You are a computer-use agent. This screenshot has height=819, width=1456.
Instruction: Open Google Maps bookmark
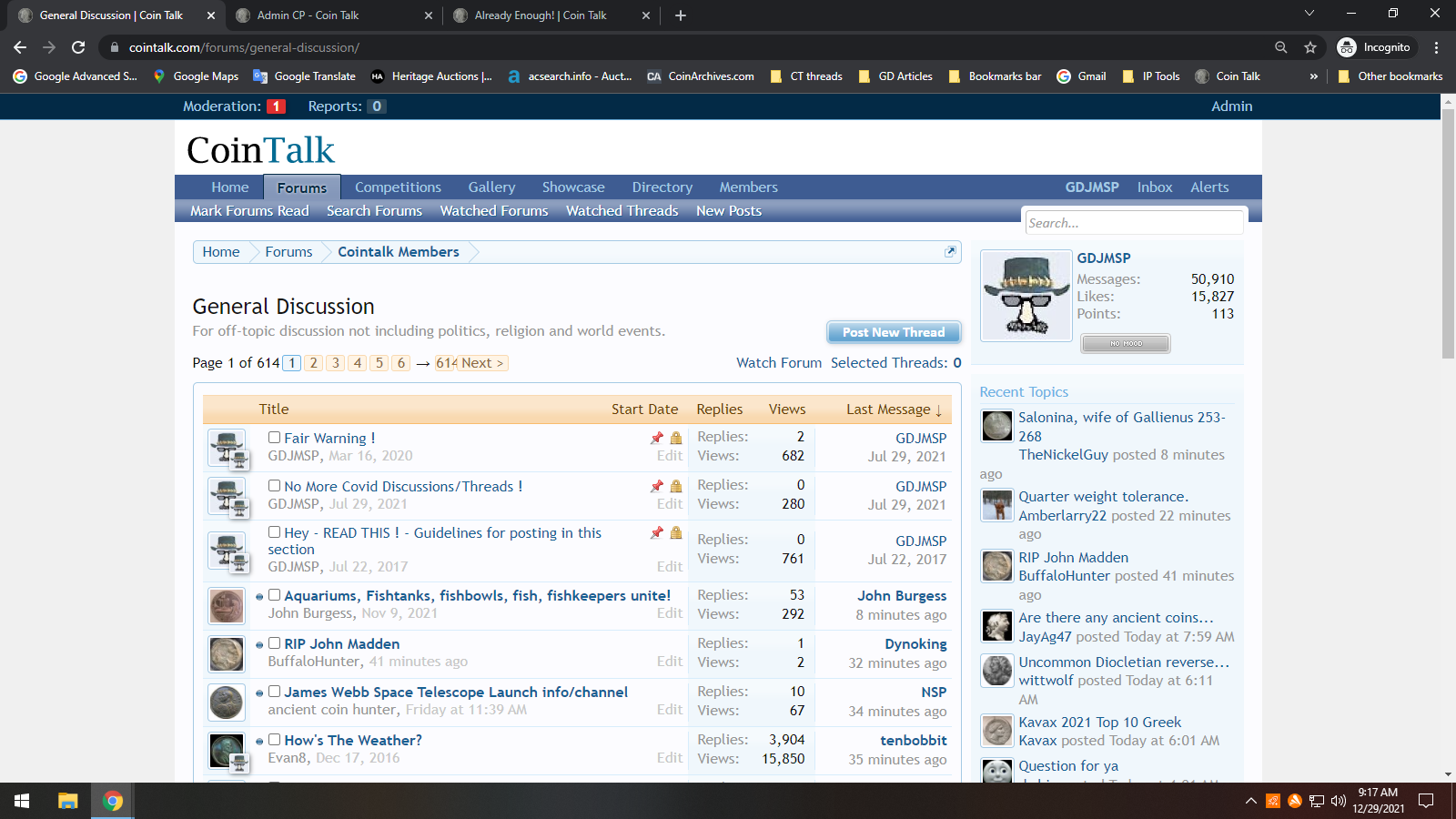[x=196, y=76]
